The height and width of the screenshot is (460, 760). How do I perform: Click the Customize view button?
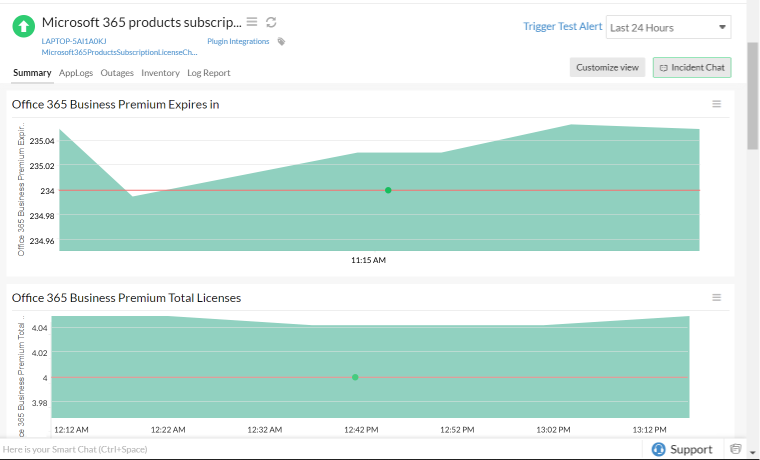point(607,67)
